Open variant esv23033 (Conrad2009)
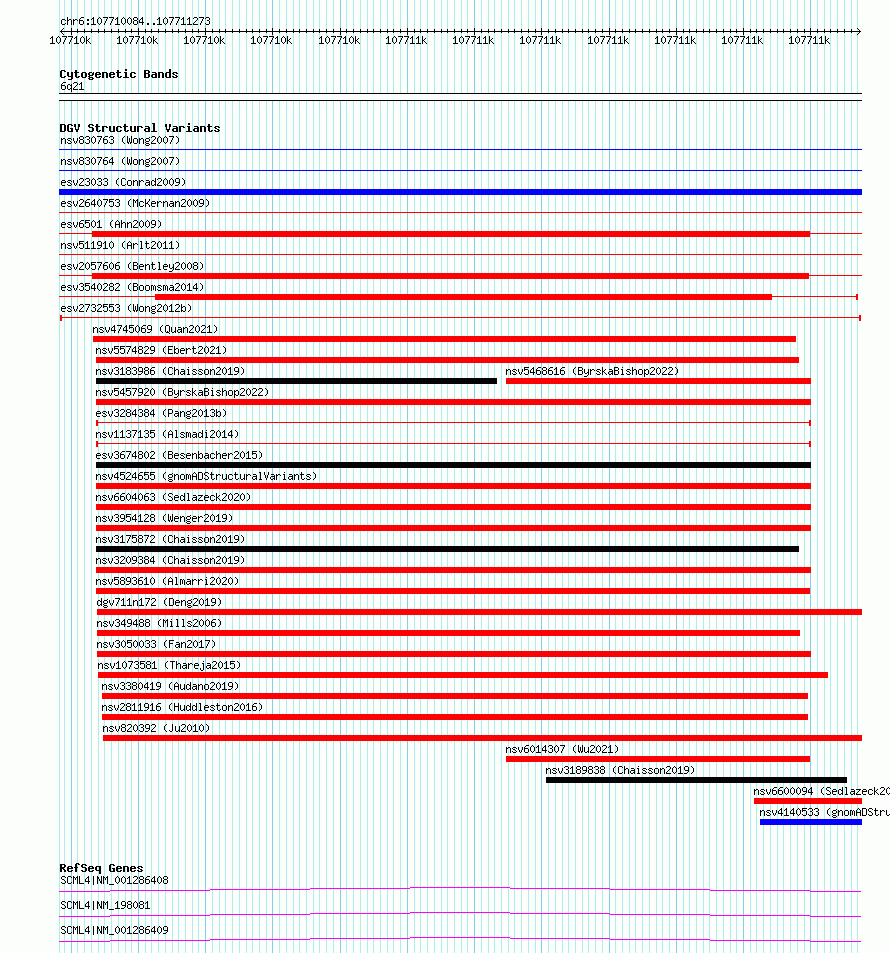 (123, 182)
